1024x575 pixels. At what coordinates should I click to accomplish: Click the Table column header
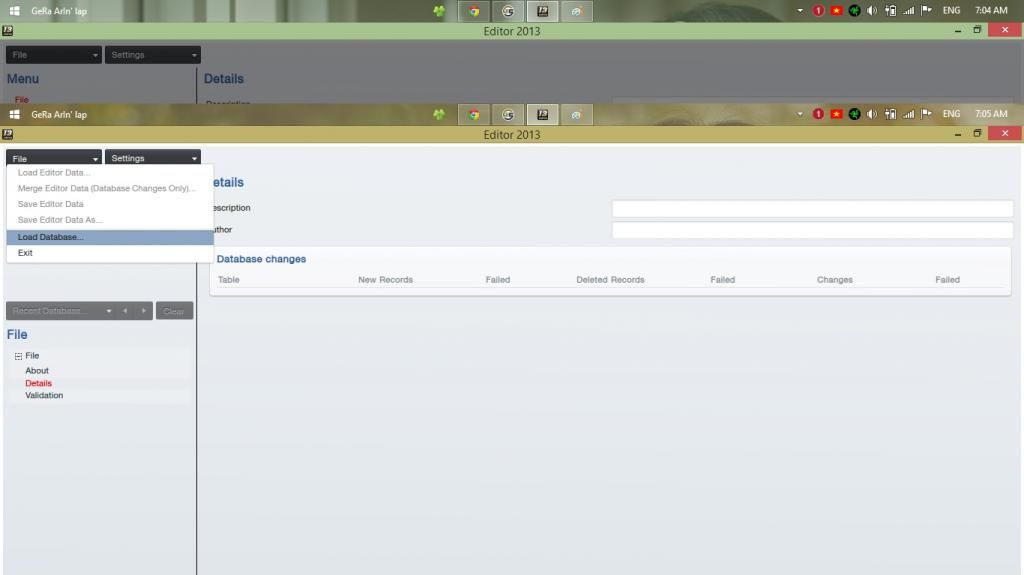pos(229,280)
